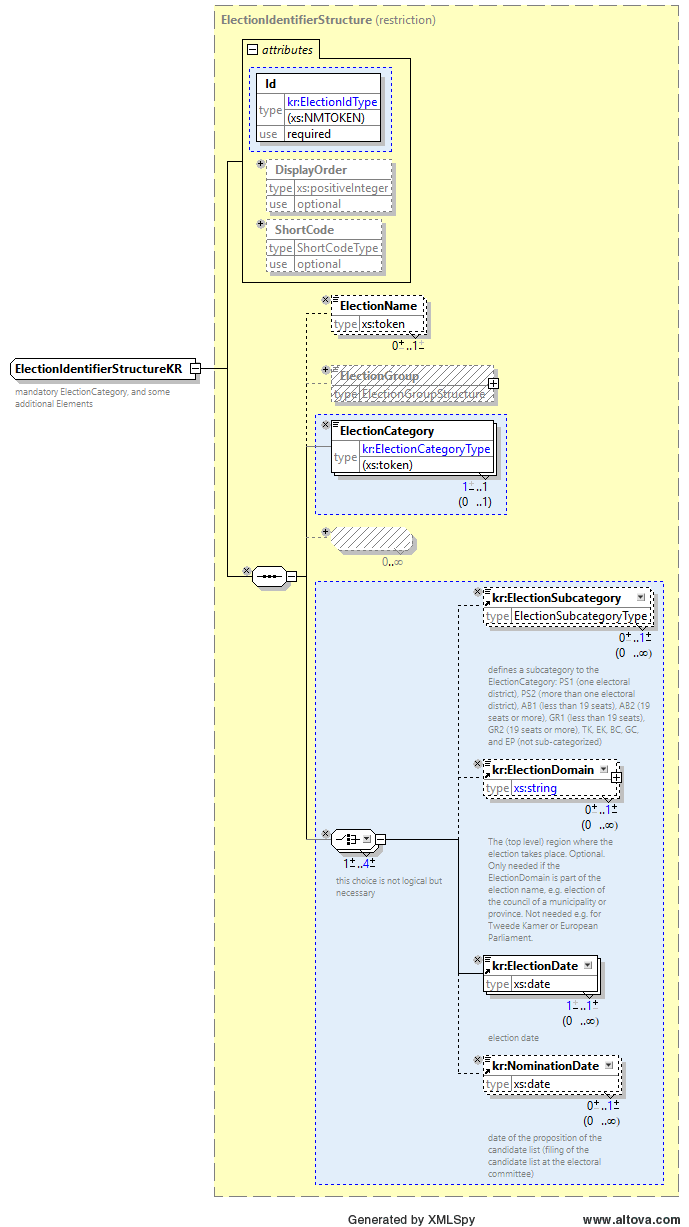Image resolution: width=689 pixels, height=1227 pixels.
Task: Select the sequence compositor icon
Action: 269,576
